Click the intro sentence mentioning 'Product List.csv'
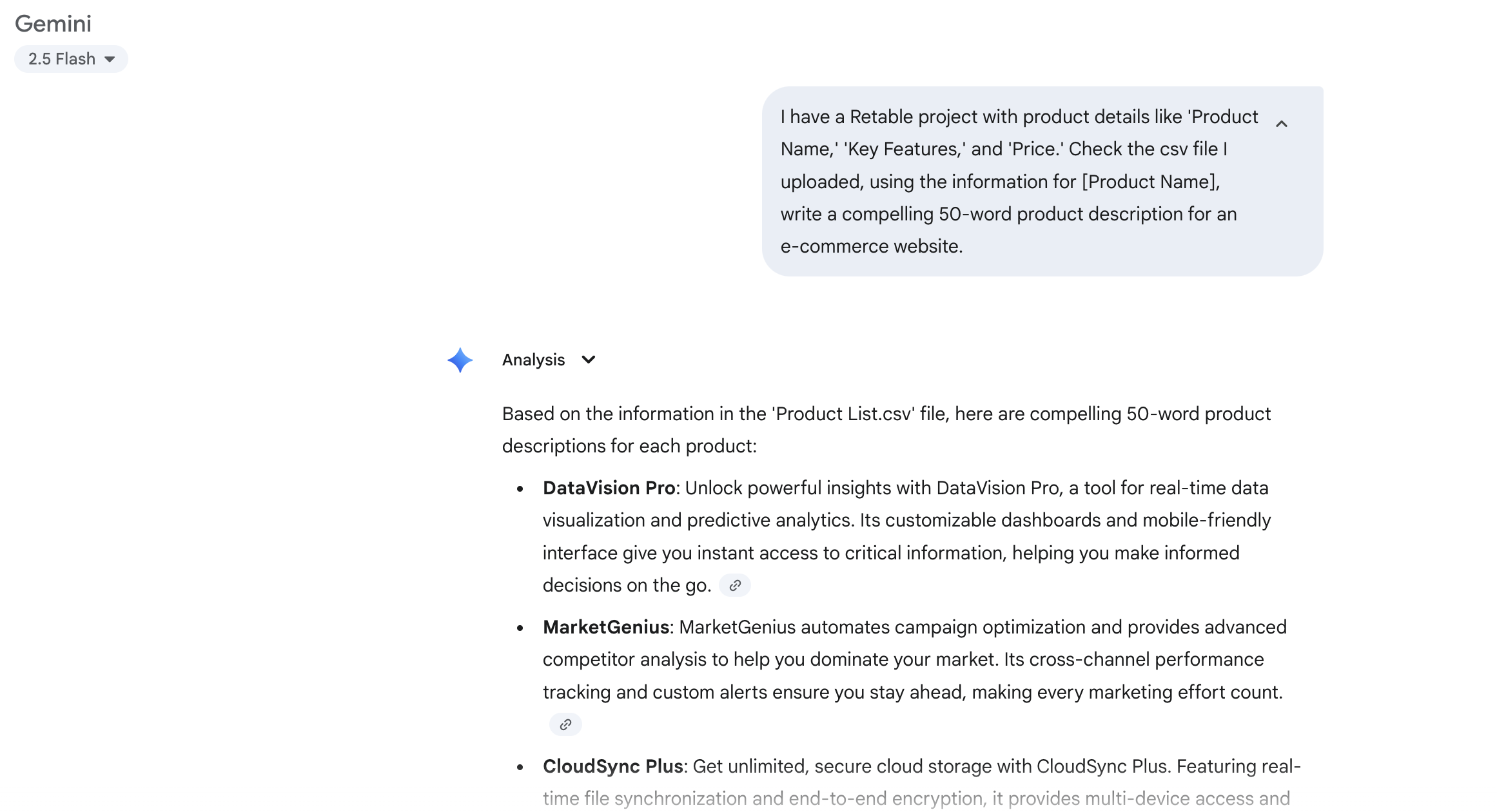 (886, 430)
